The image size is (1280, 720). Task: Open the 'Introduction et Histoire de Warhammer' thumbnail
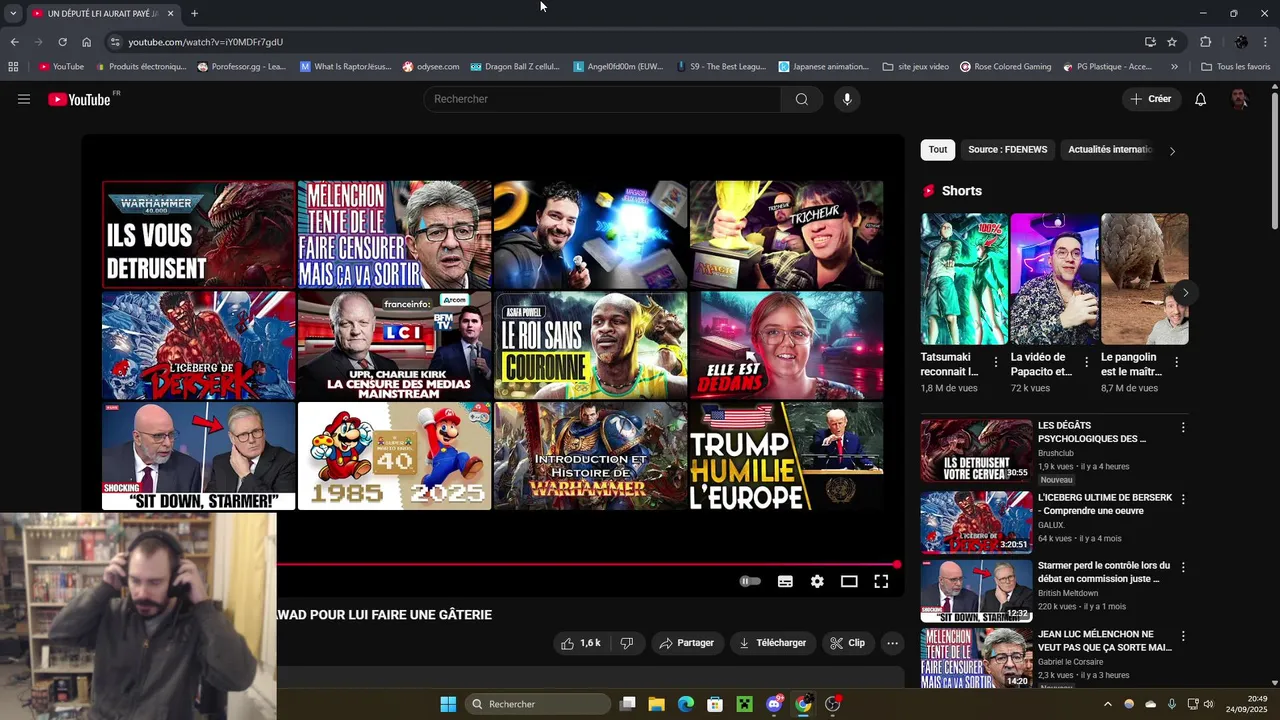pyautogui.click(x=590, y=456)
